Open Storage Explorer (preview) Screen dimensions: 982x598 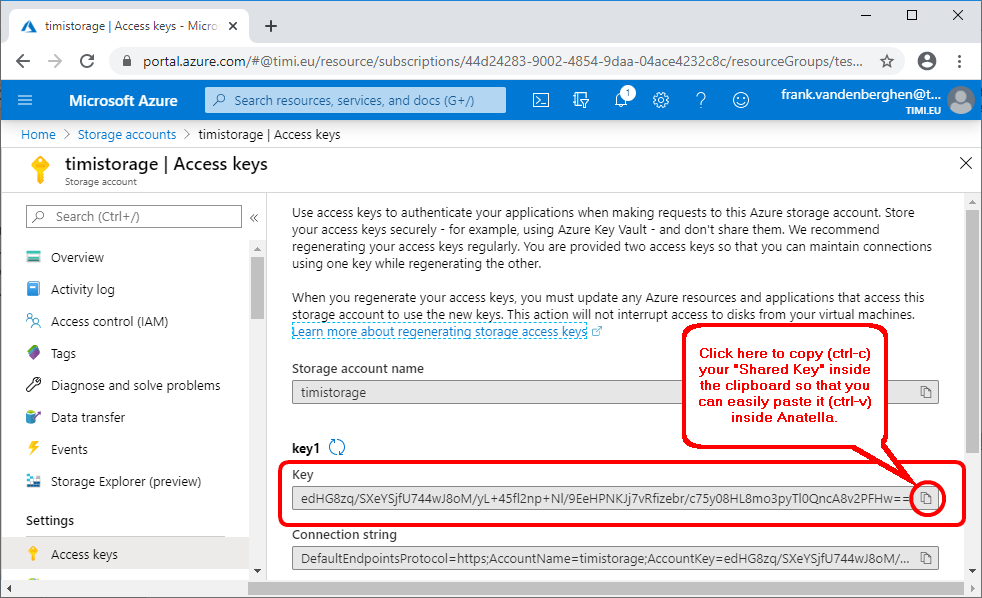(125, 481)
